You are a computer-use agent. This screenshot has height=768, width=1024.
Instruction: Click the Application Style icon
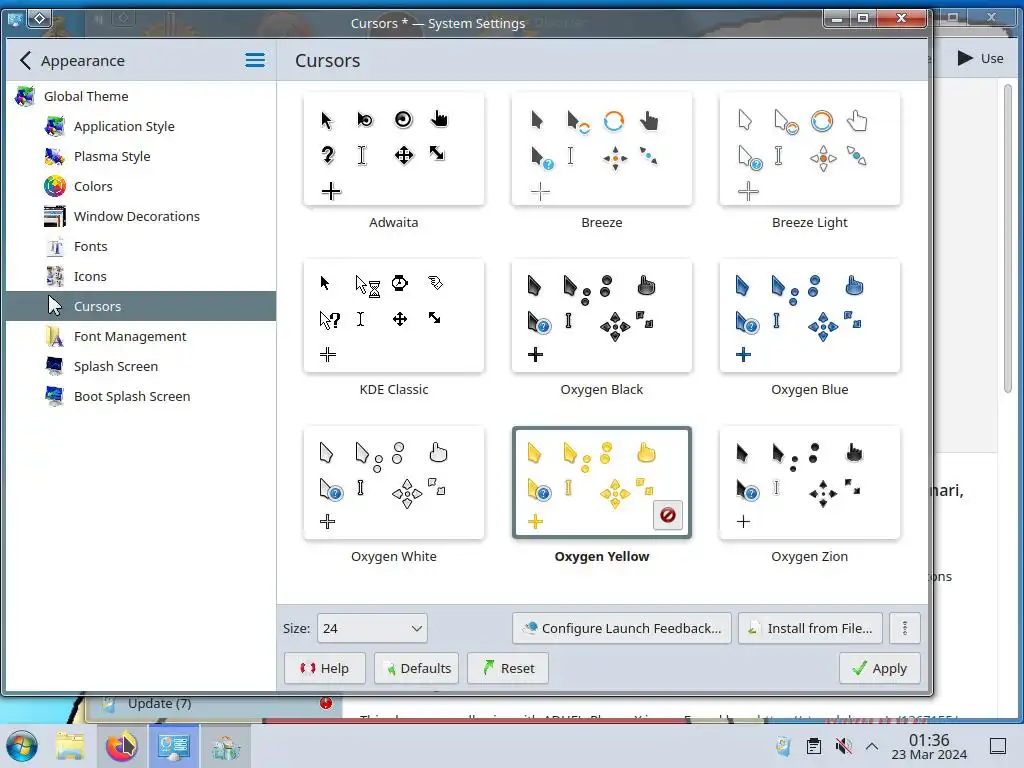click(55, 126)
